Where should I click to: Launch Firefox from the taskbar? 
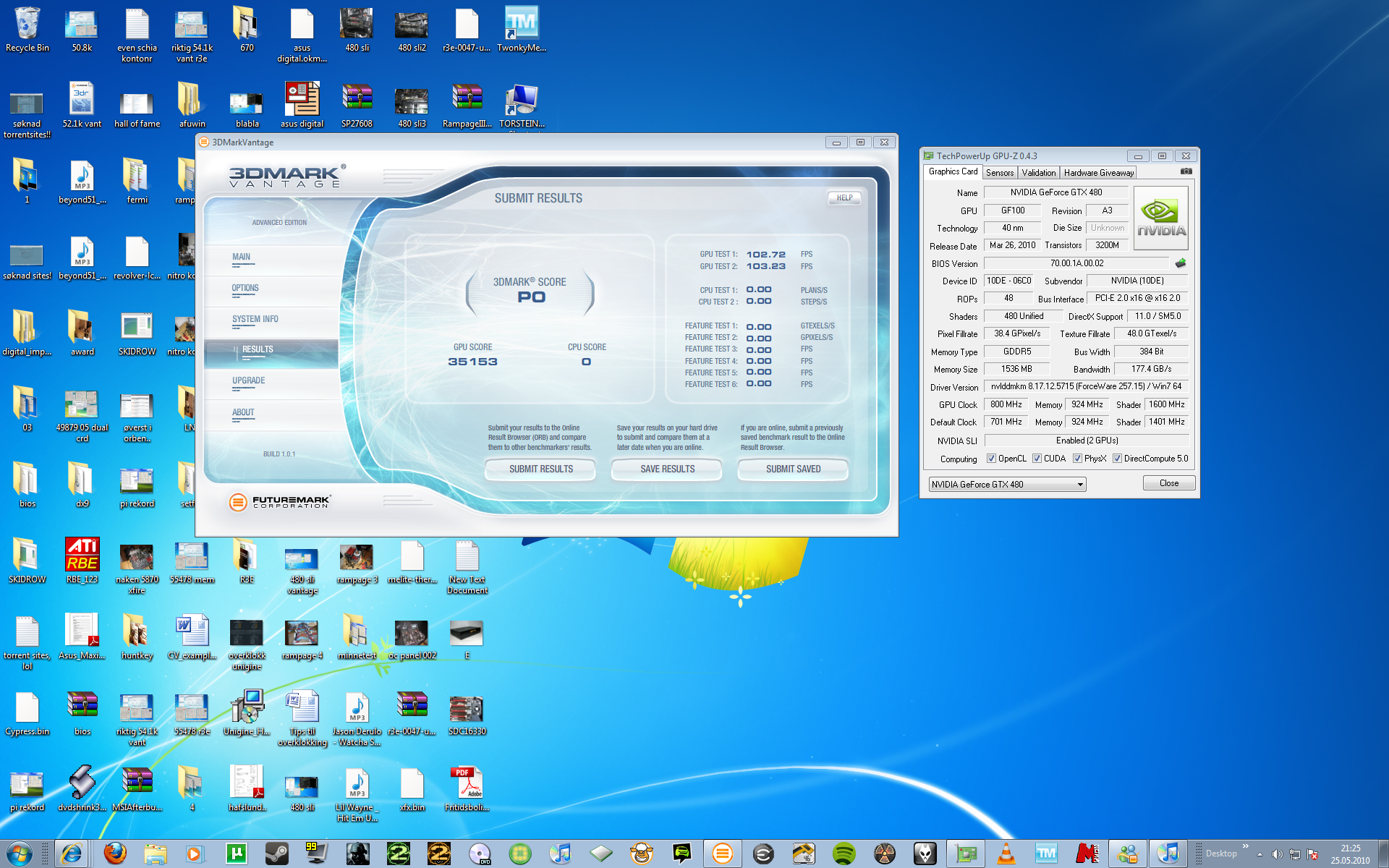tap(114, 854)
